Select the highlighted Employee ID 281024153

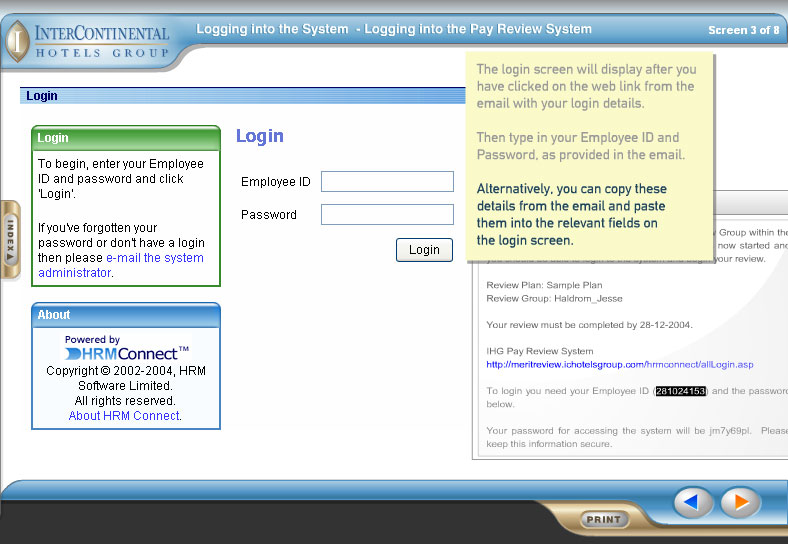point(680,391)
